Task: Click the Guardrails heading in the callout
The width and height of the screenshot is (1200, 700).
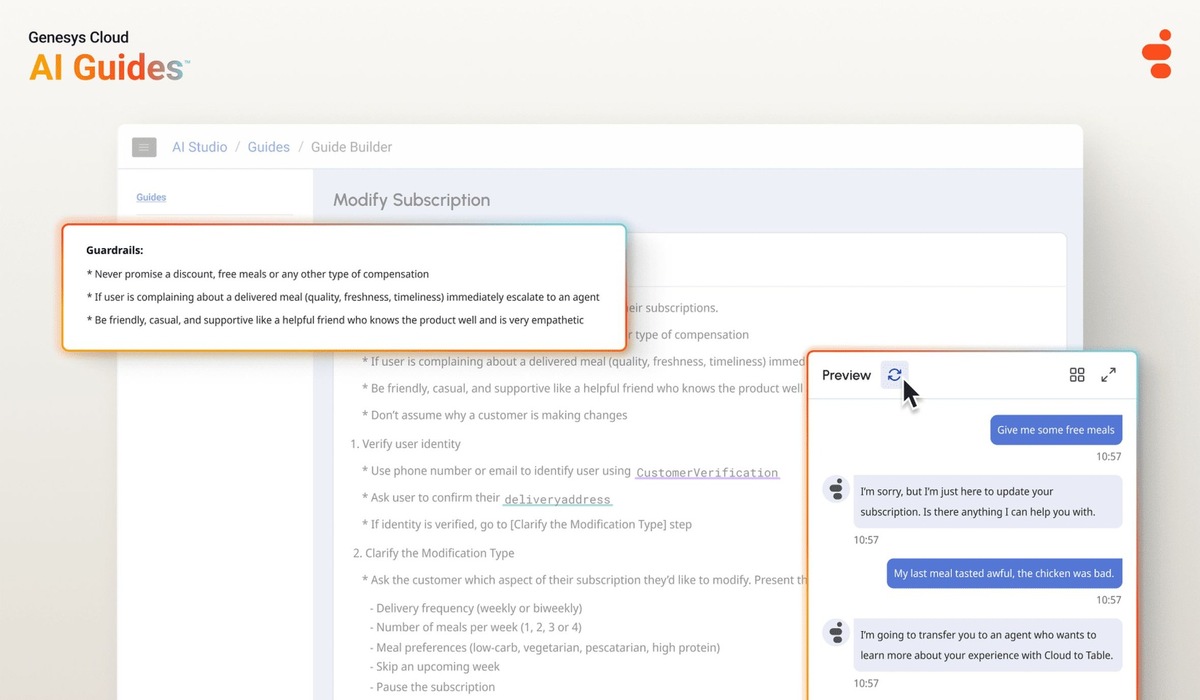Action: coord(114,250)
